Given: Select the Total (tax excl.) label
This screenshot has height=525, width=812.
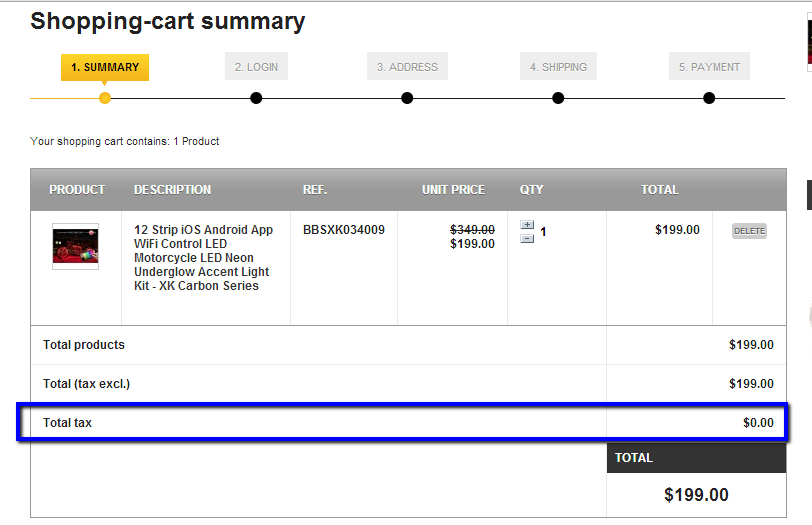Looking at the screenshot, I should pos(86,384).
